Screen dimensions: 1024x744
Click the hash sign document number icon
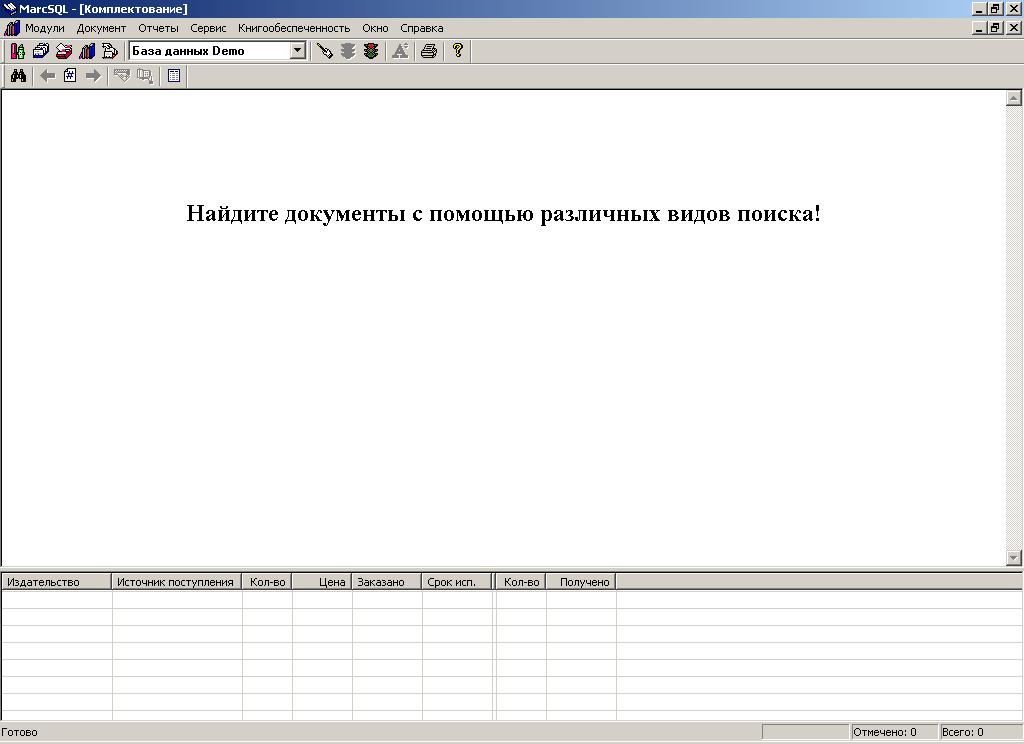tap(70, 76)
